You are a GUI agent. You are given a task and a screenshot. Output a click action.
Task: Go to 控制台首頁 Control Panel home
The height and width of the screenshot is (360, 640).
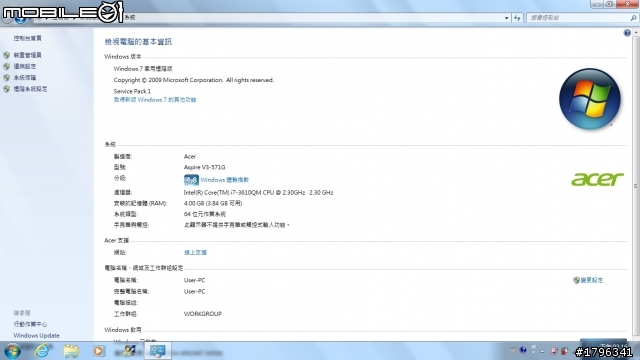point(27,38)
